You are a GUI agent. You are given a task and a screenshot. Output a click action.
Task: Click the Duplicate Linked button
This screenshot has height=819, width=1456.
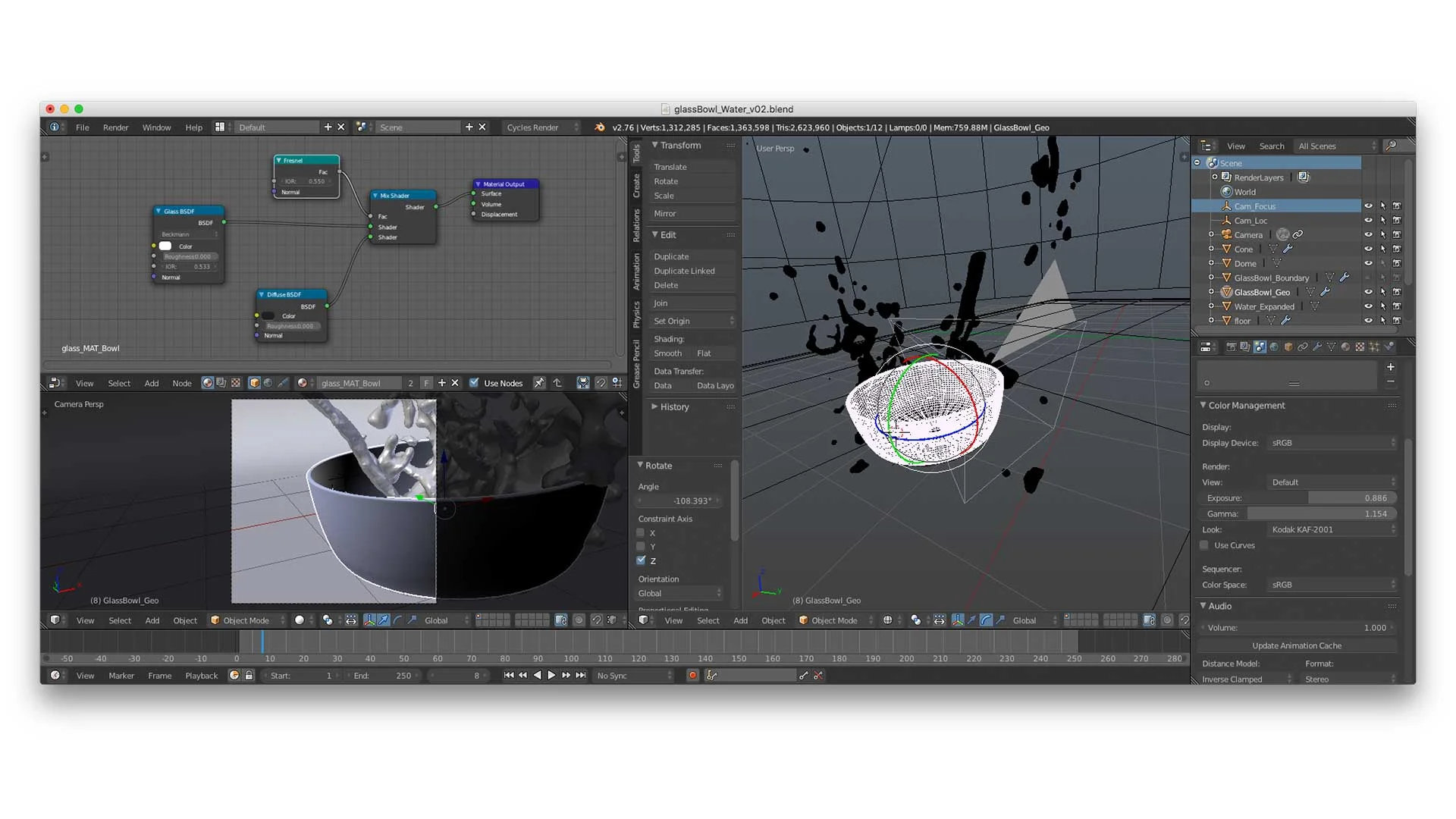(684, 271)
